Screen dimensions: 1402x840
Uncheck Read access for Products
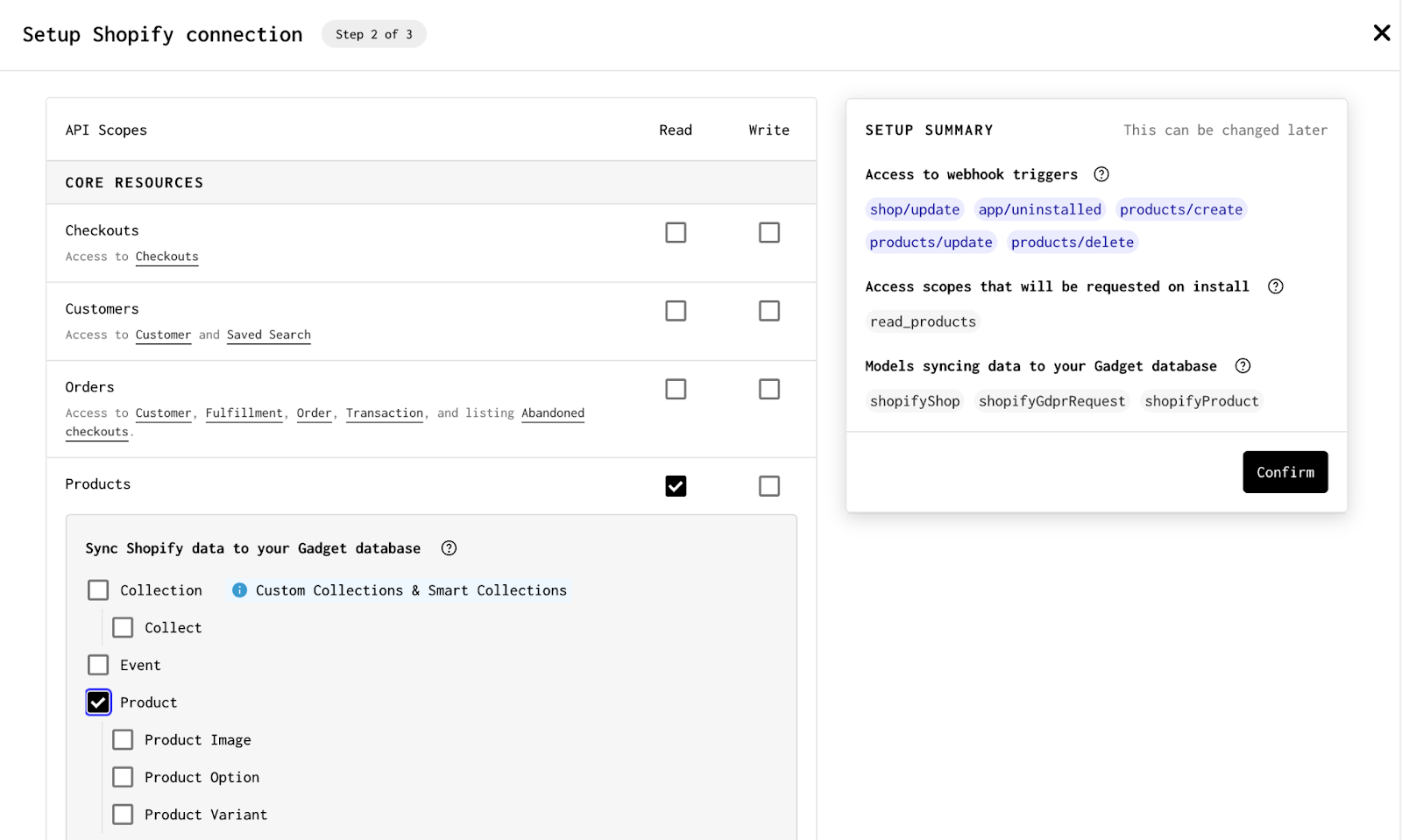(x=676, y=486)
